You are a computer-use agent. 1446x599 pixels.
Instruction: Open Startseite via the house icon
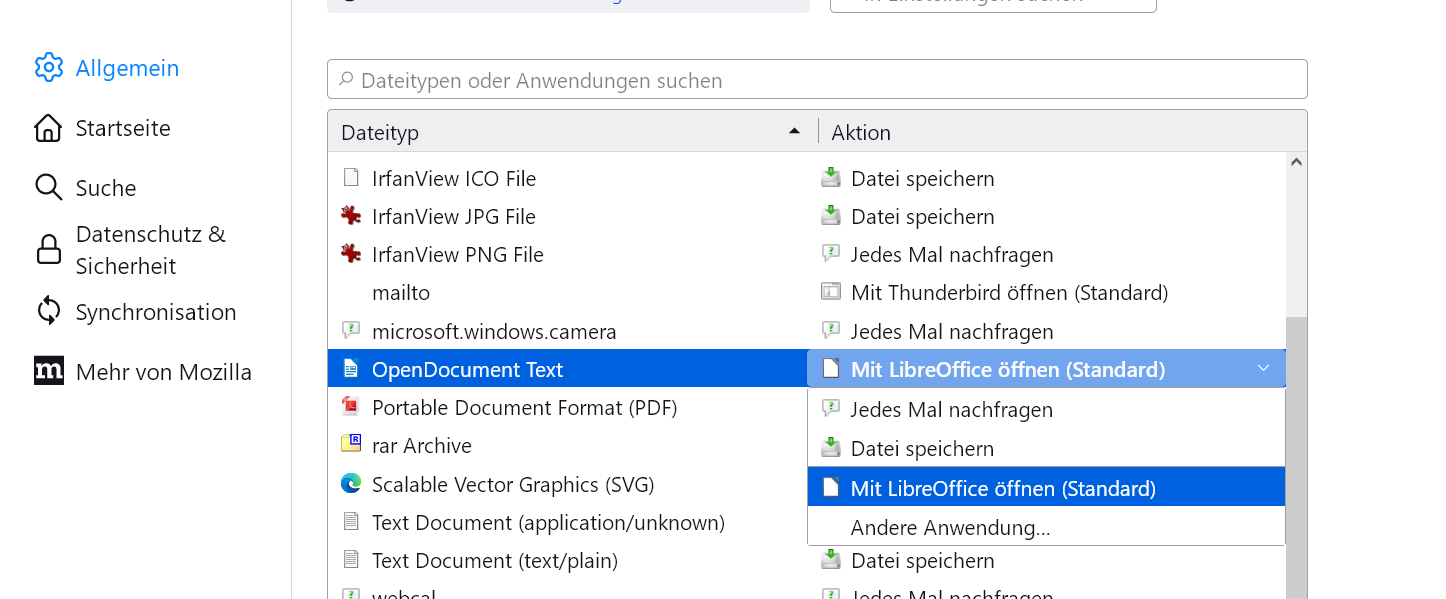click(x=48, y=128)
